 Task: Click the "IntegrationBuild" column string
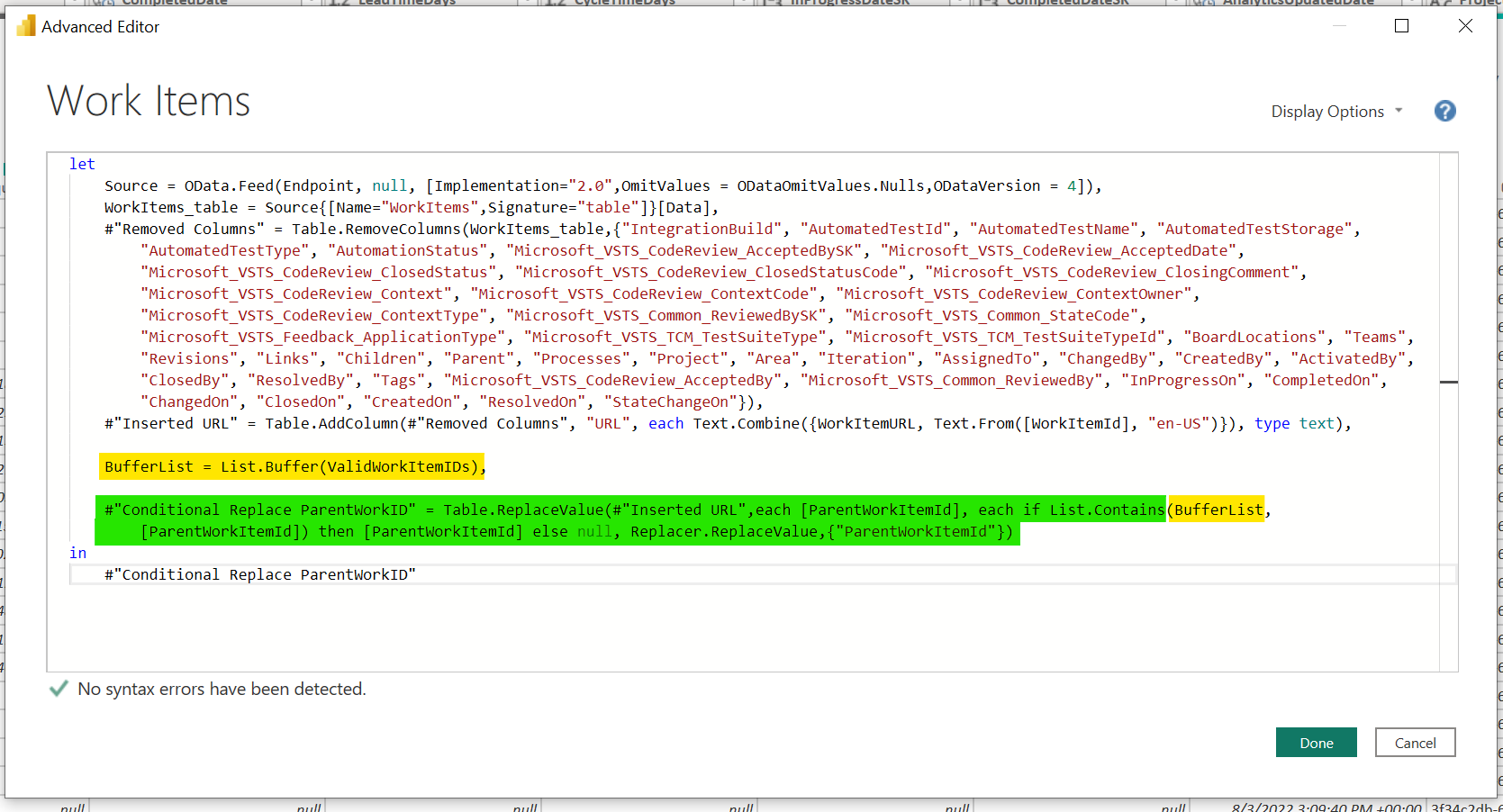click(702, 229)
